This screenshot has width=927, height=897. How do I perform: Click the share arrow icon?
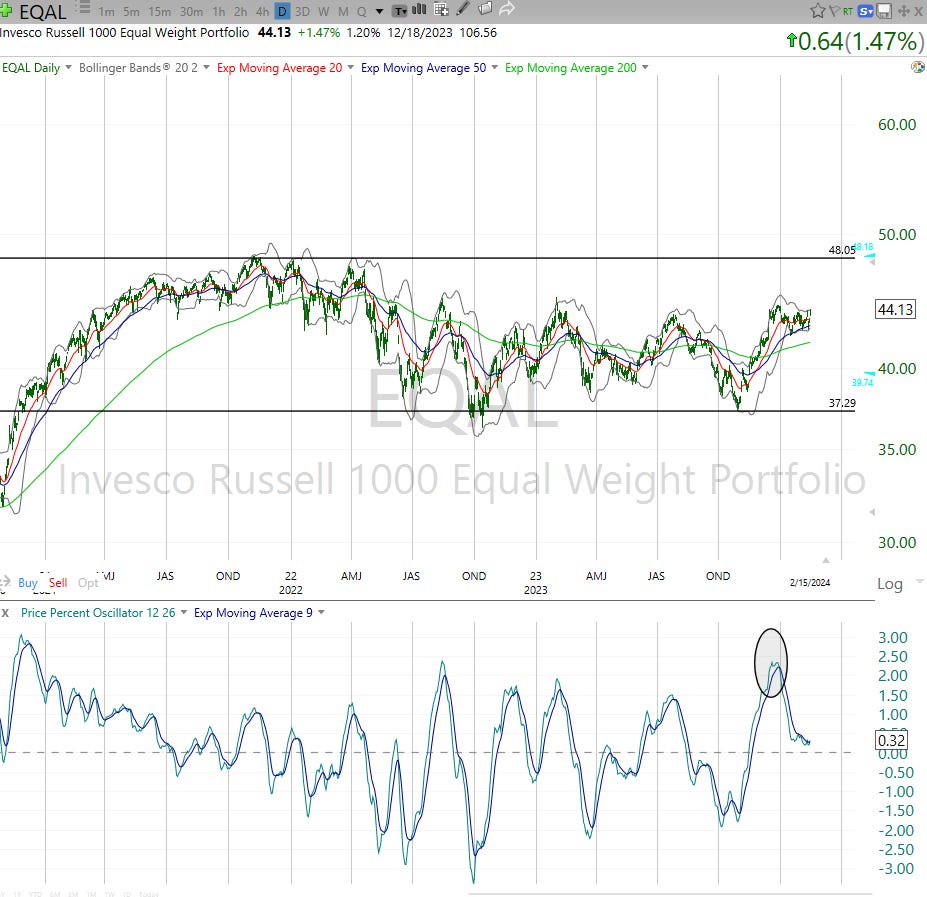(x=507, y=9)
